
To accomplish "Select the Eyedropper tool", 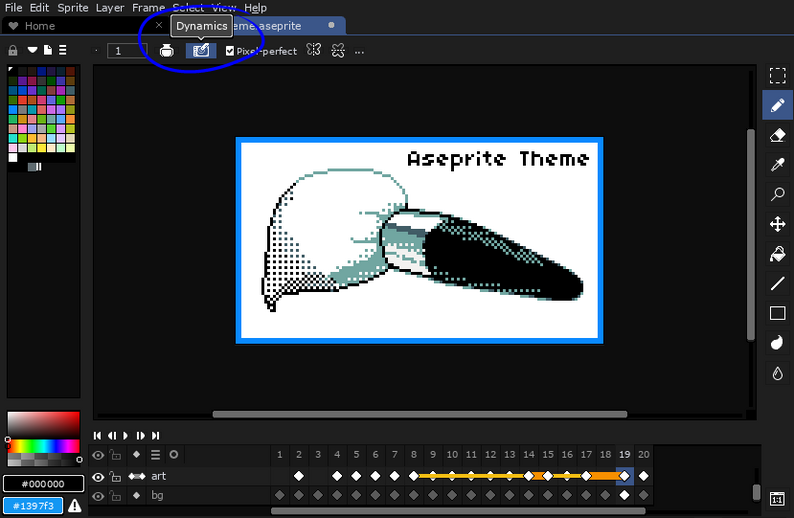I will tap(777, 165).
